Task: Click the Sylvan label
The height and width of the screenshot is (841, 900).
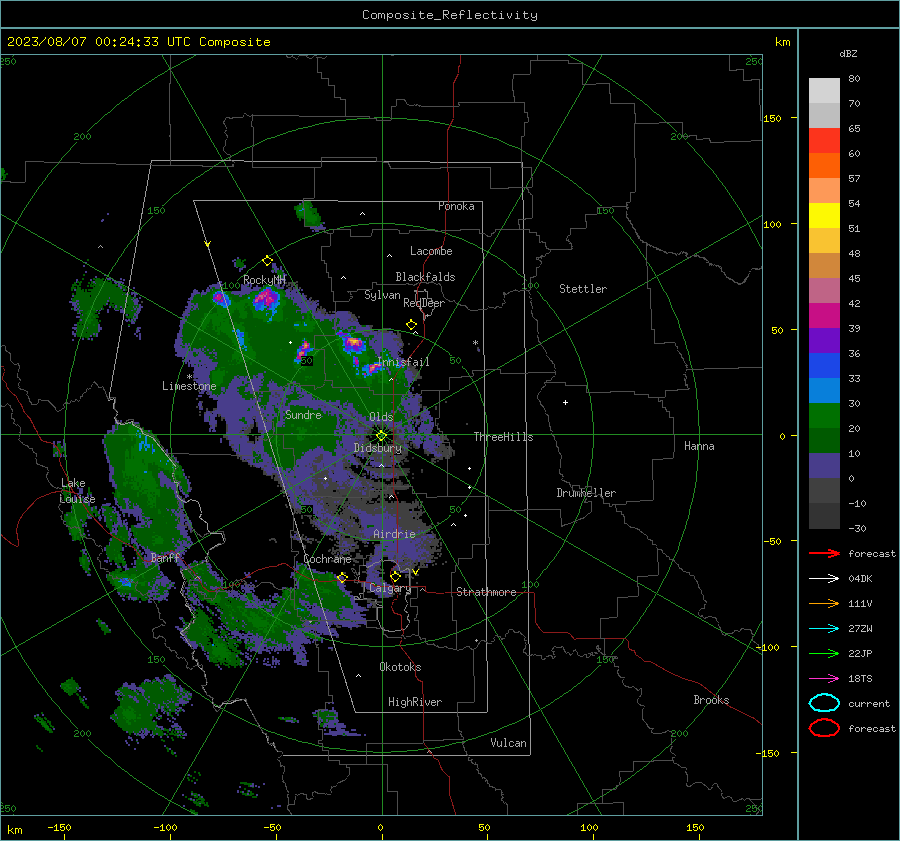Action: (382, 295)
